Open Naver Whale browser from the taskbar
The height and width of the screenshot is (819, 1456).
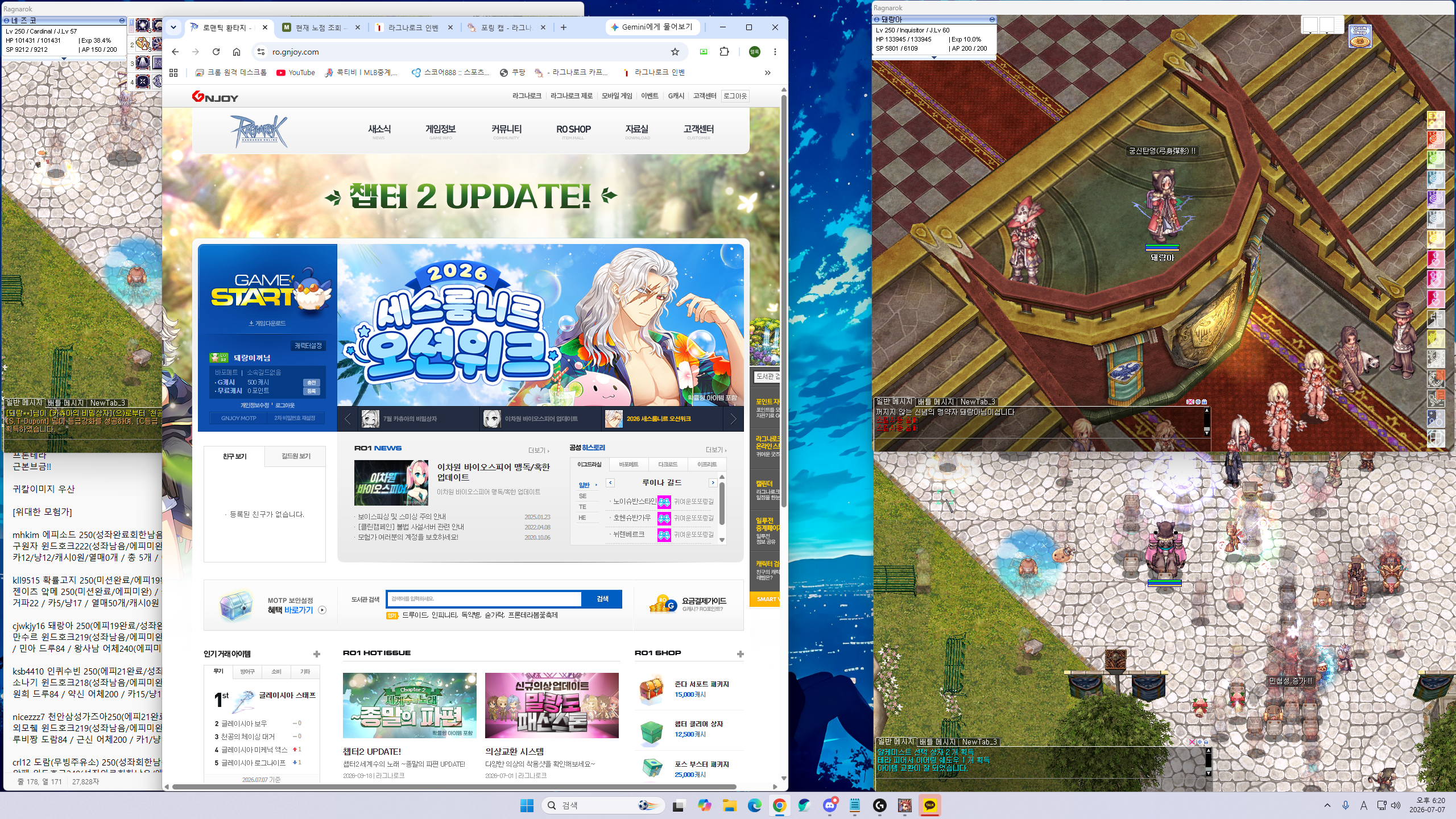(x=804, y=805)
